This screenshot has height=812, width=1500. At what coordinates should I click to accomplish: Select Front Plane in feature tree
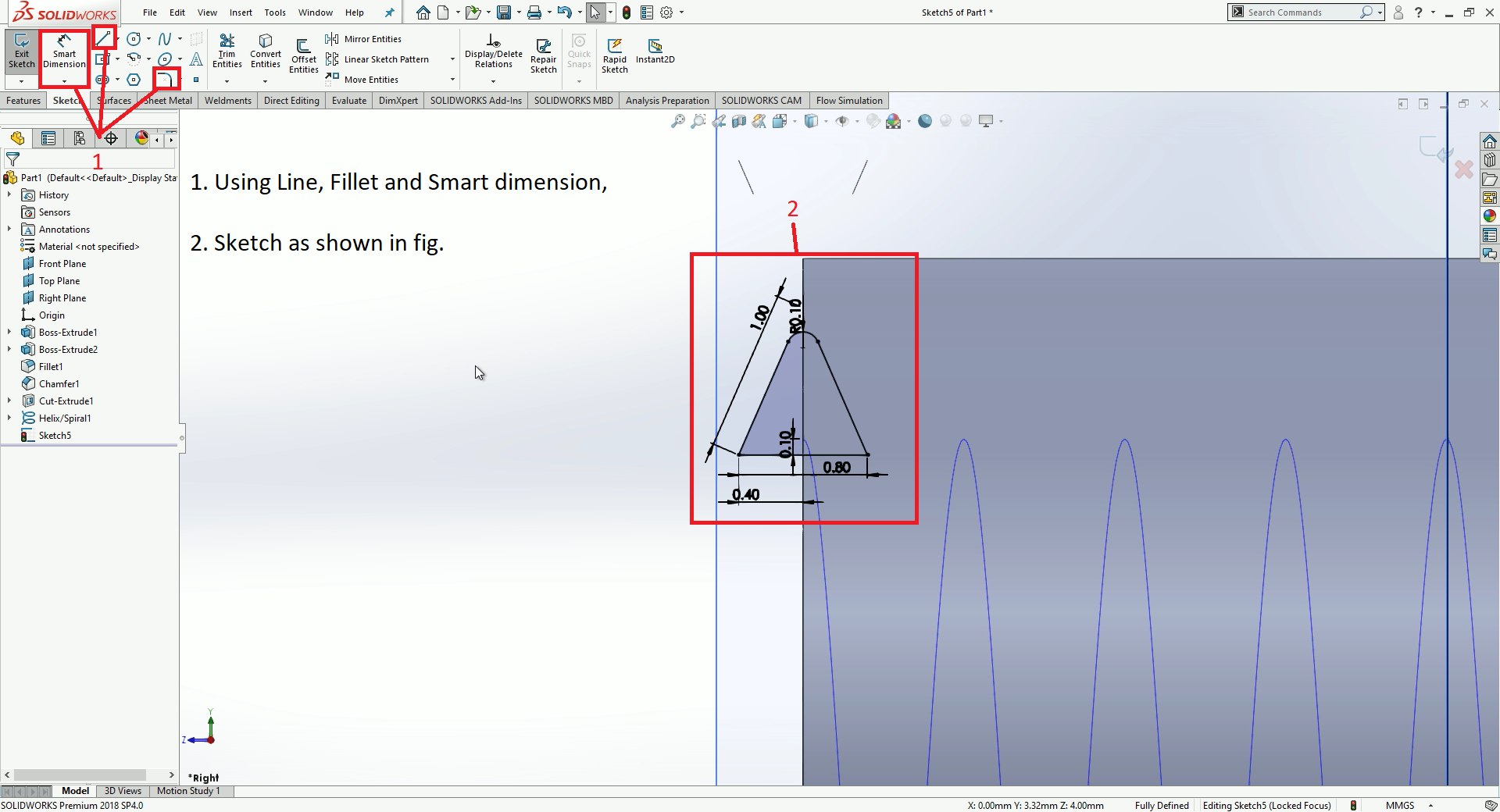pos(54,264)
